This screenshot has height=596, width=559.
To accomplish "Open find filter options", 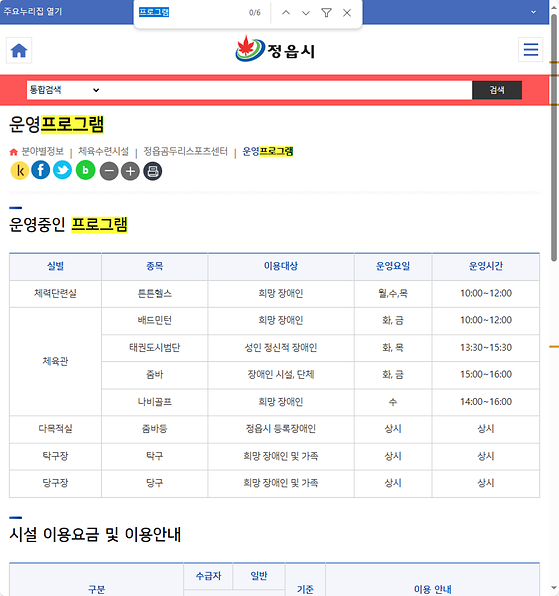I will click(x=326, y=13).
